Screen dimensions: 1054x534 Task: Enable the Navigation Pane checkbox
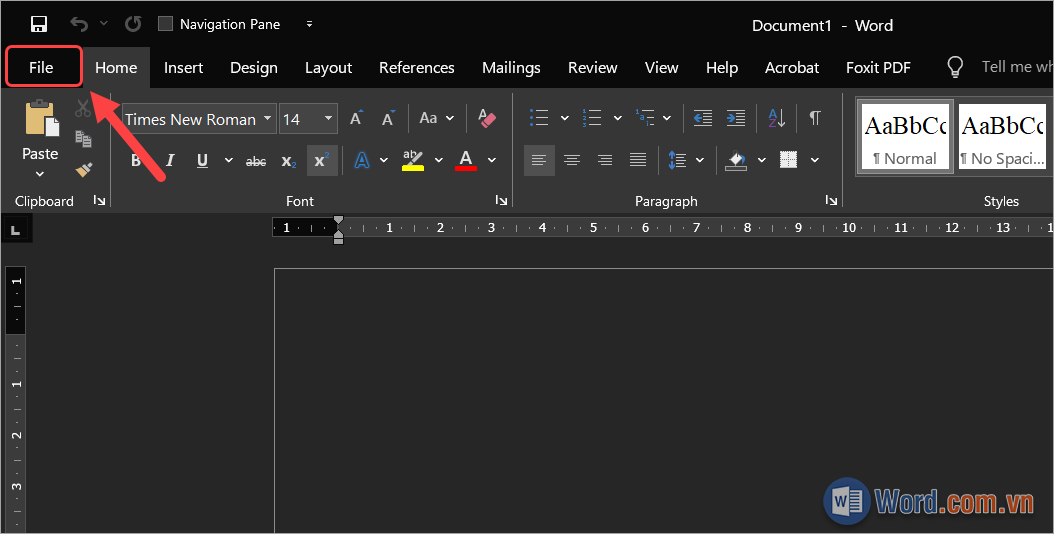(166, 24)
